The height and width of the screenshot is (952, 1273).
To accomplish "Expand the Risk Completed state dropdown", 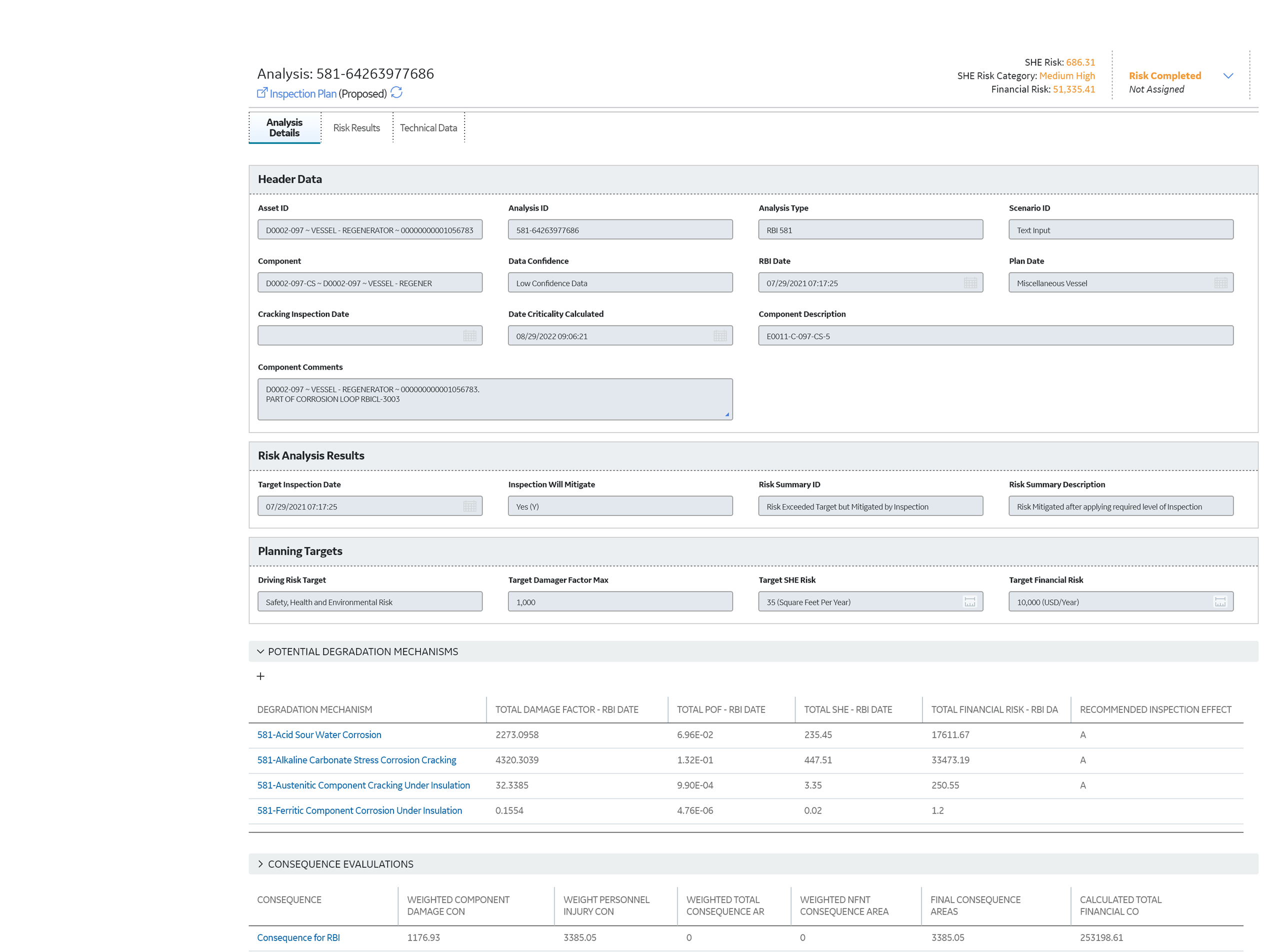I will [1228, 76].
